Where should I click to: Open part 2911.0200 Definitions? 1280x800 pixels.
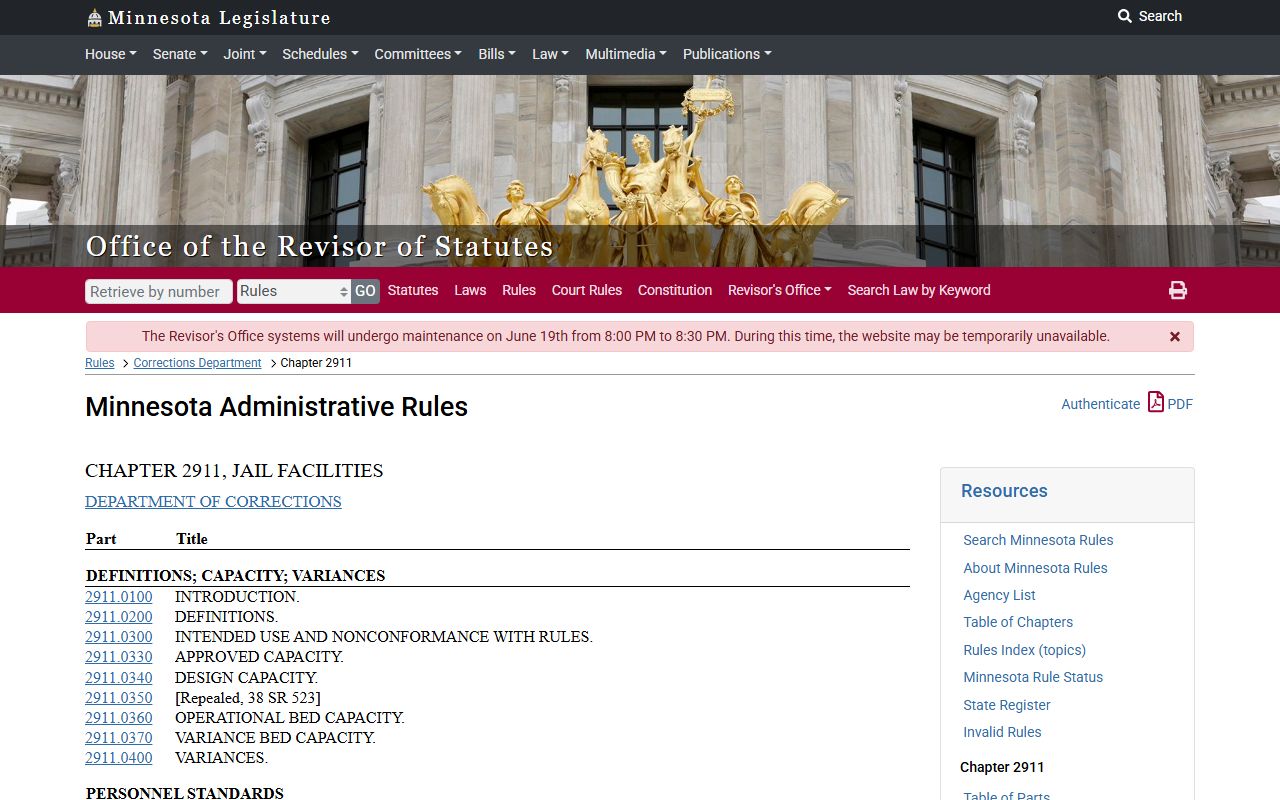[x=119, y=617]
